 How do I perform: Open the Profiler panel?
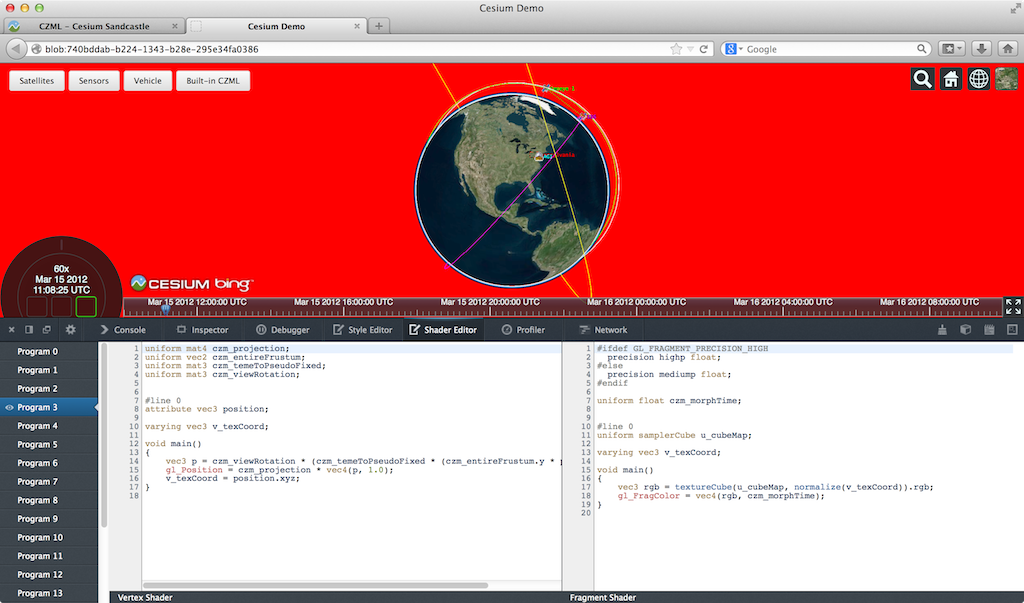[523, 330]
